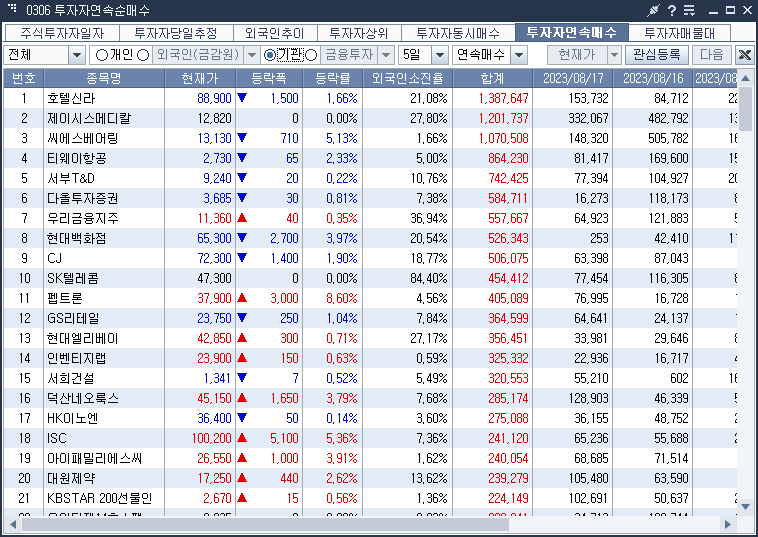Click the down arrow in 서희건설 row
758x537 pixels.
(242, 377)
